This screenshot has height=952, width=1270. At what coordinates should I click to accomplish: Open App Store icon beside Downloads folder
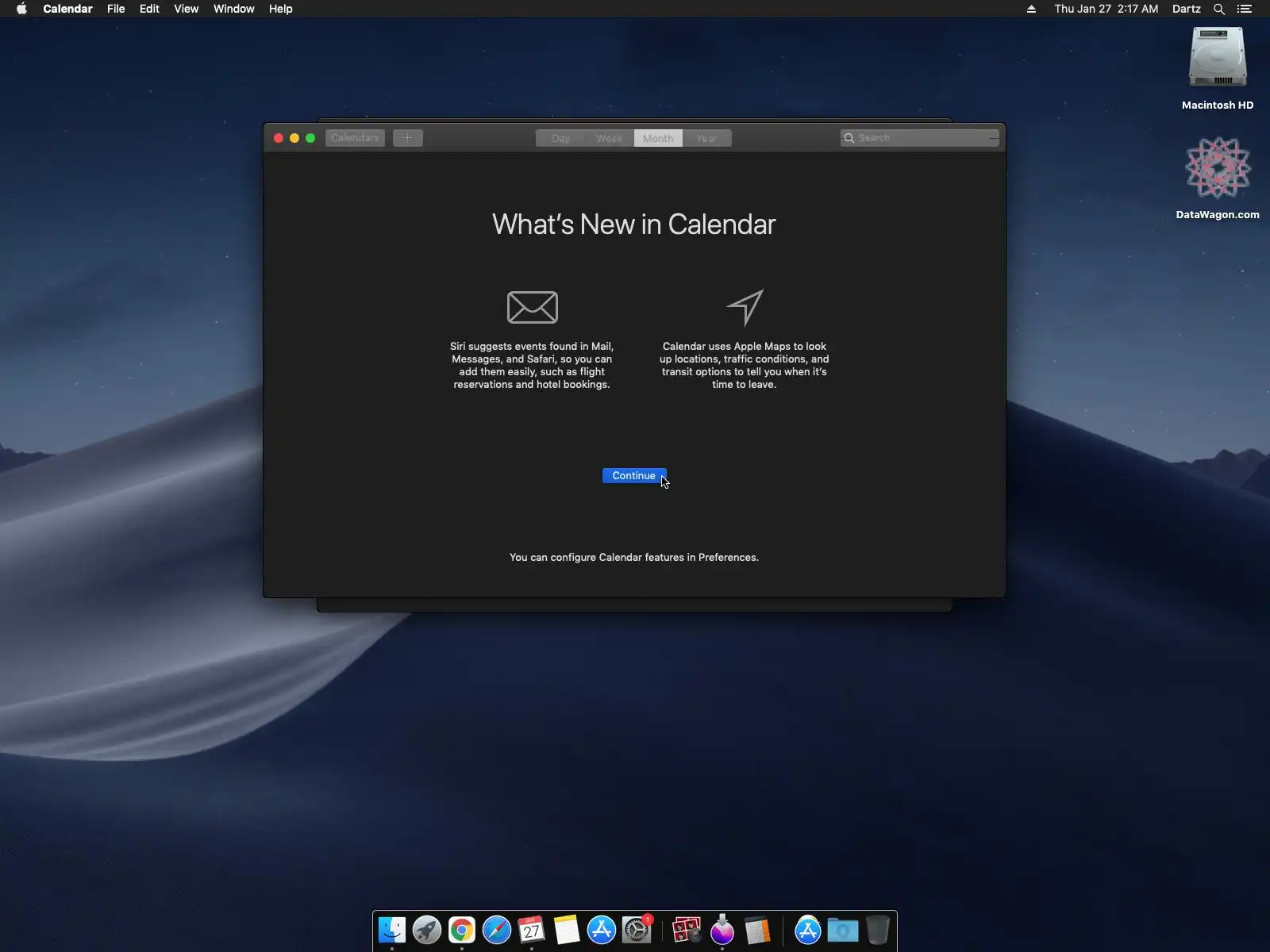807,930
